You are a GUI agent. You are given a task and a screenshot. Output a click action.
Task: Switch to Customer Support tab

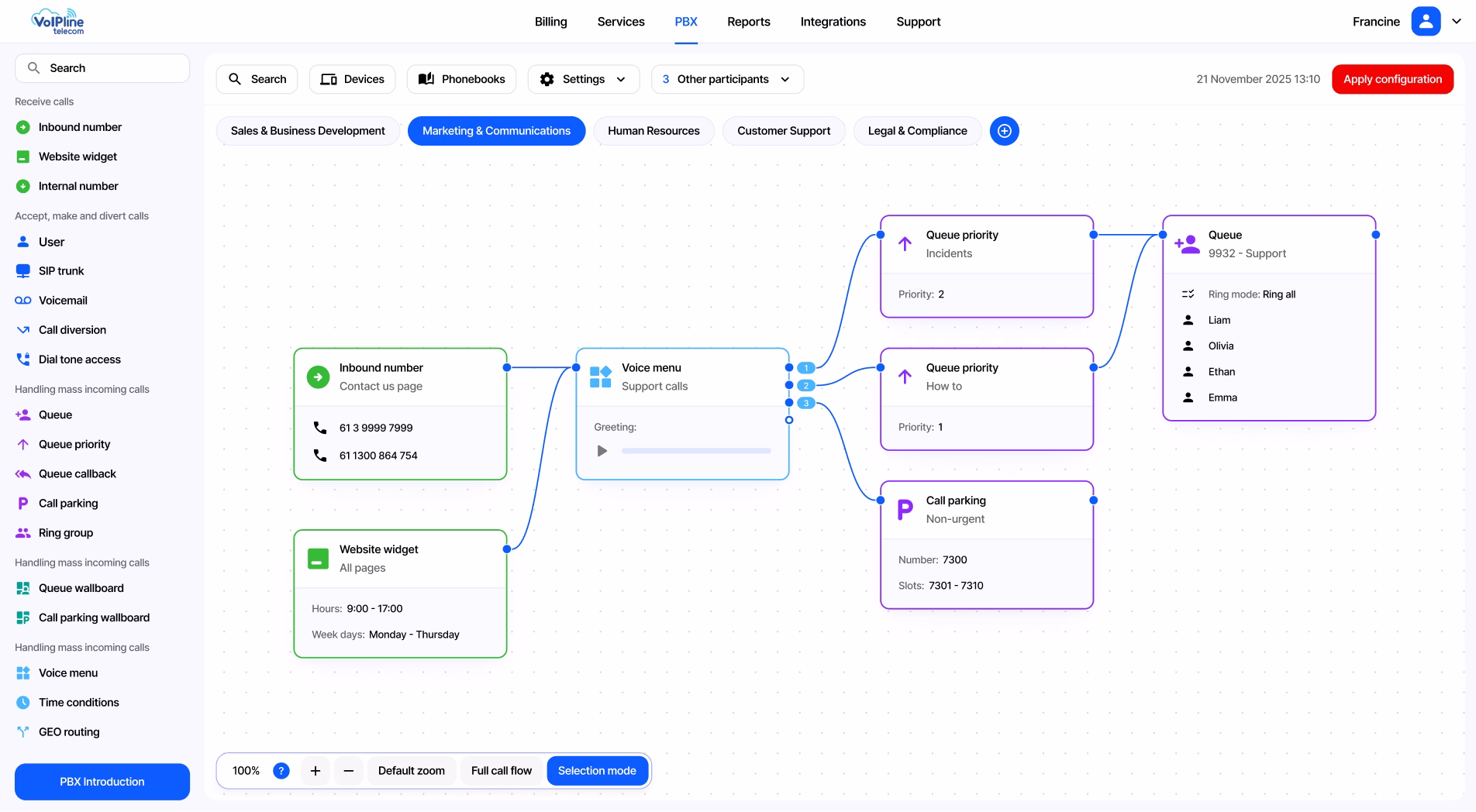click(784, 131)
